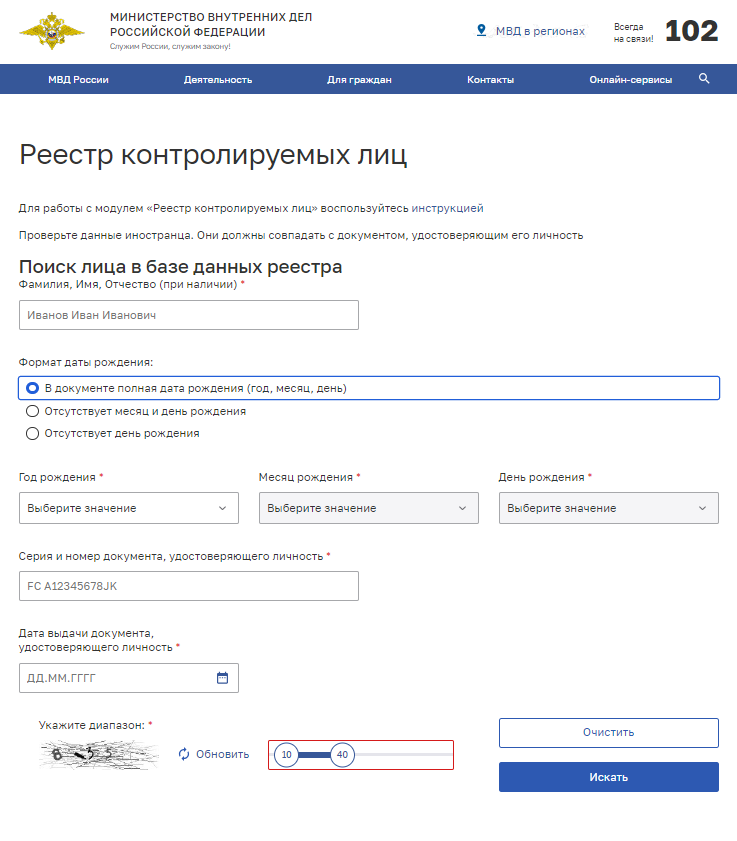The width and height of the screenshot is (737, 841).
Task: Click the captcha image
Action: [99, 754]
